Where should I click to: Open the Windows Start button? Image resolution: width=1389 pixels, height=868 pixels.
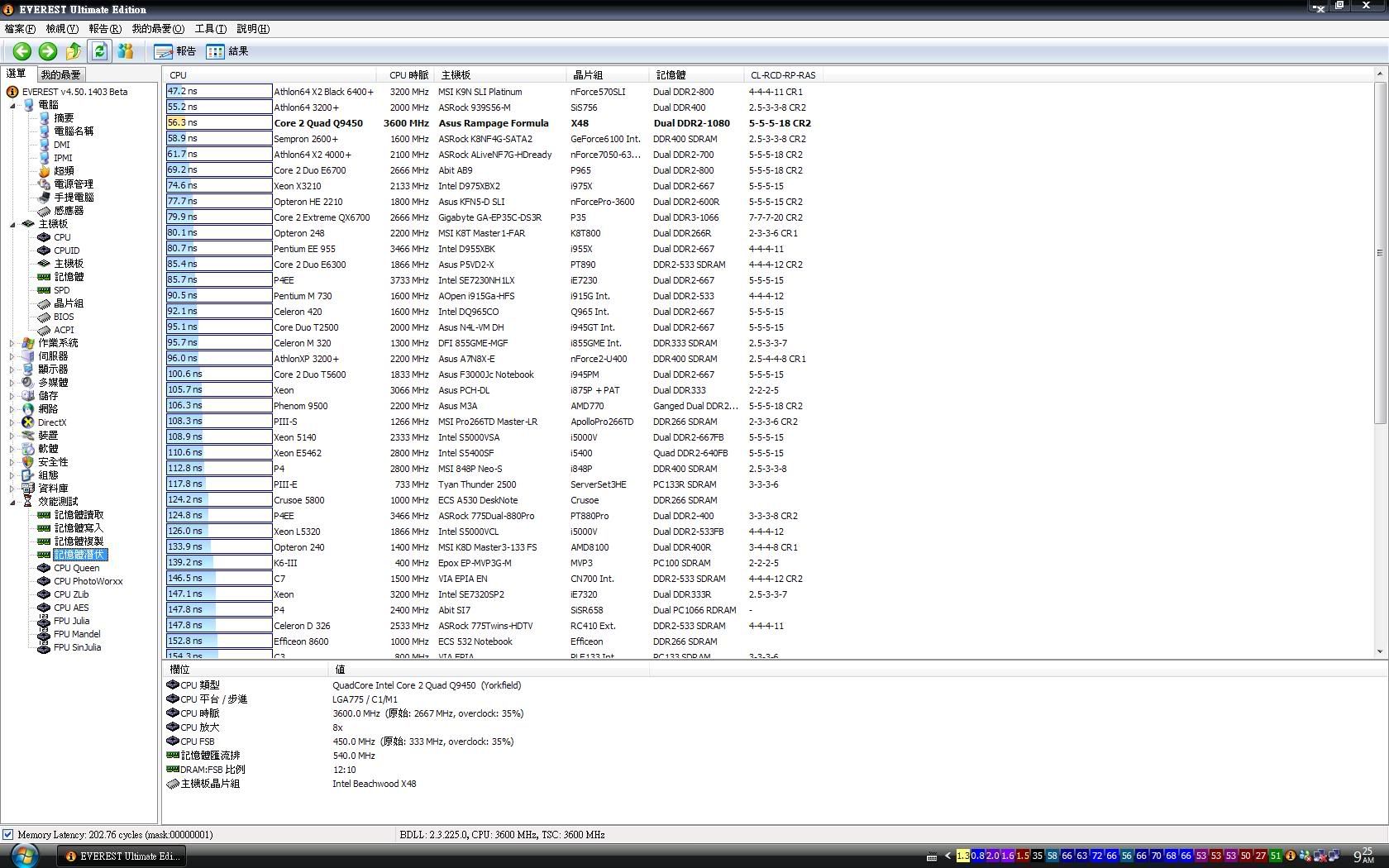click(x=23, y=855)
